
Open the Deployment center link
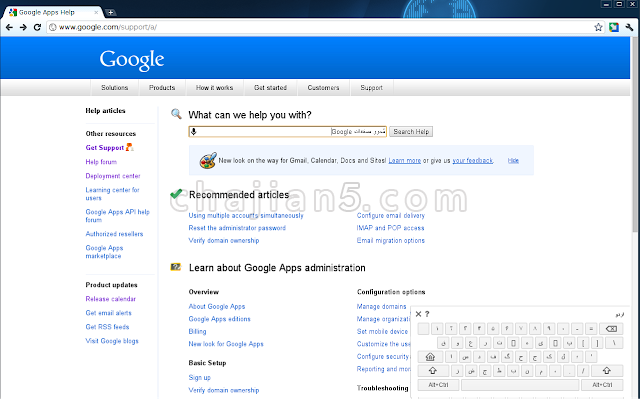point(113,176)
